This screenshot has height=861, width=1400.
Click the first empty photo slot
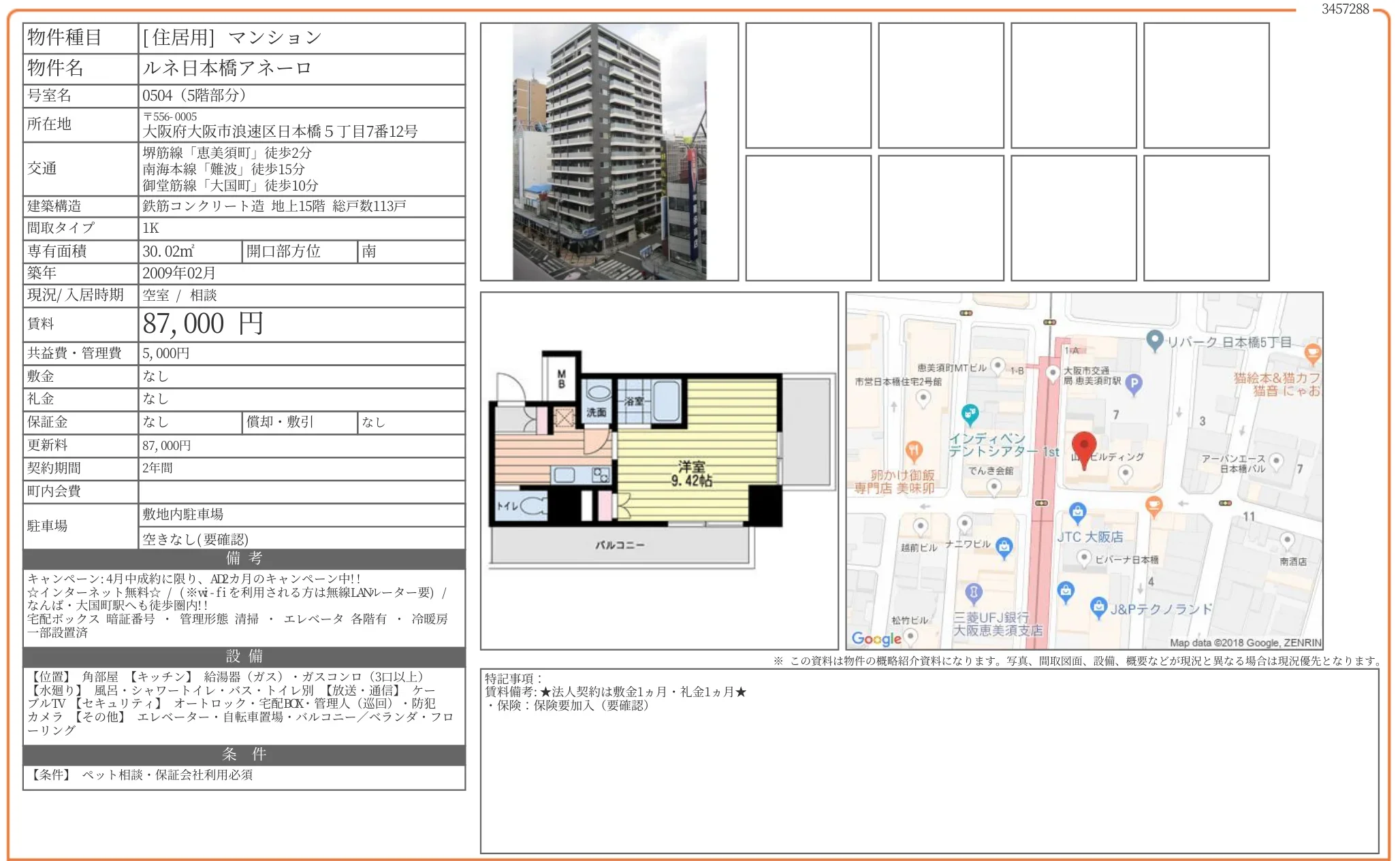click(x=808, y=86)
